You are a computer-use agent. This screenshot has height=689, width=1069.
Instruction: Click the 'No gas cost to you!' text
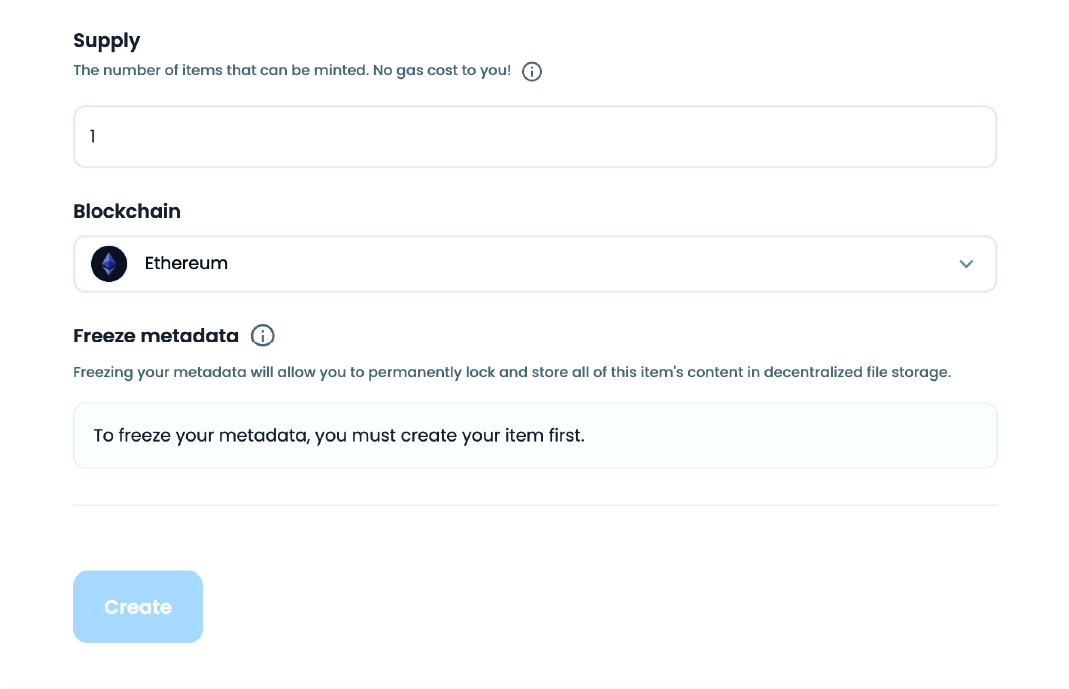[x=442, y=72]
